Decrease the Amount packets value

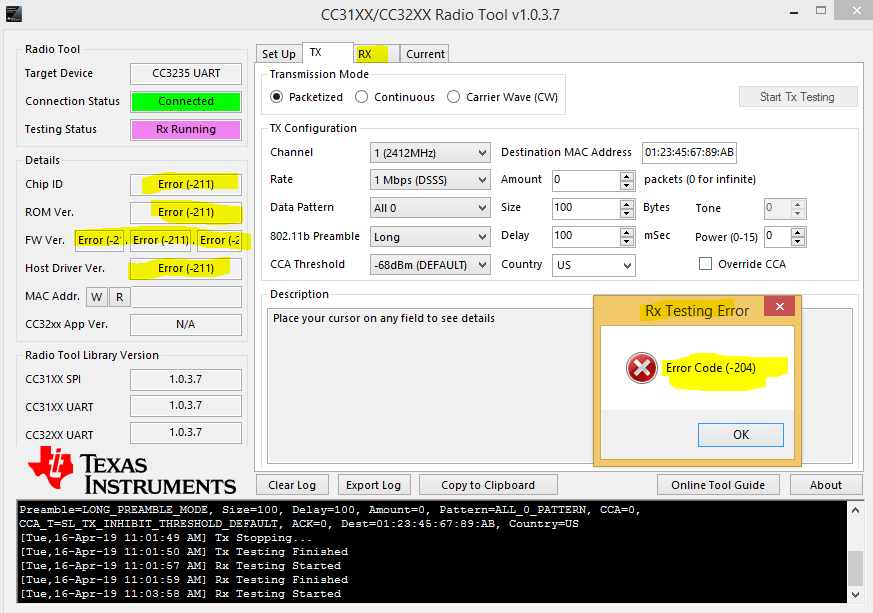[626, 185]
